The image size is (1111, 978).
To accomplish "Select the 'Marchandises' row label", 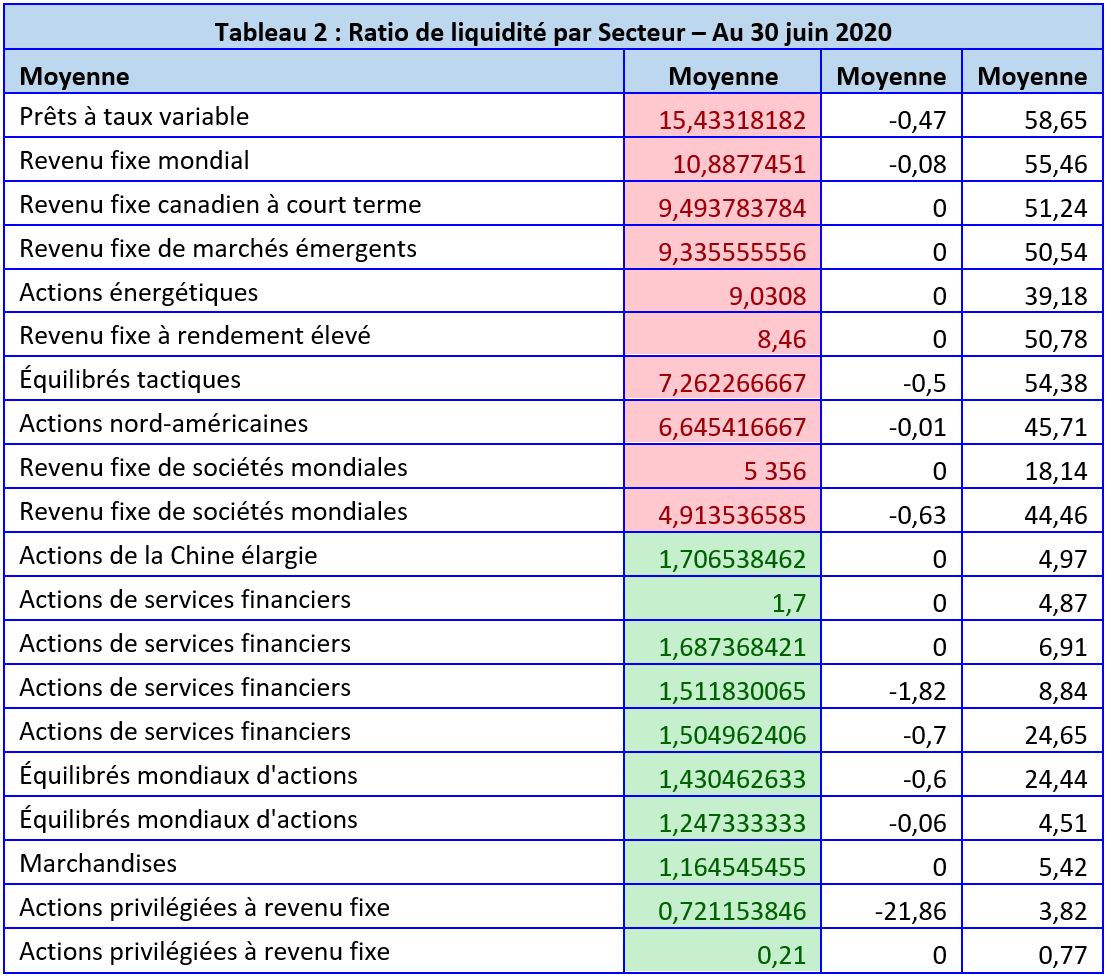I will pos(98,864).
